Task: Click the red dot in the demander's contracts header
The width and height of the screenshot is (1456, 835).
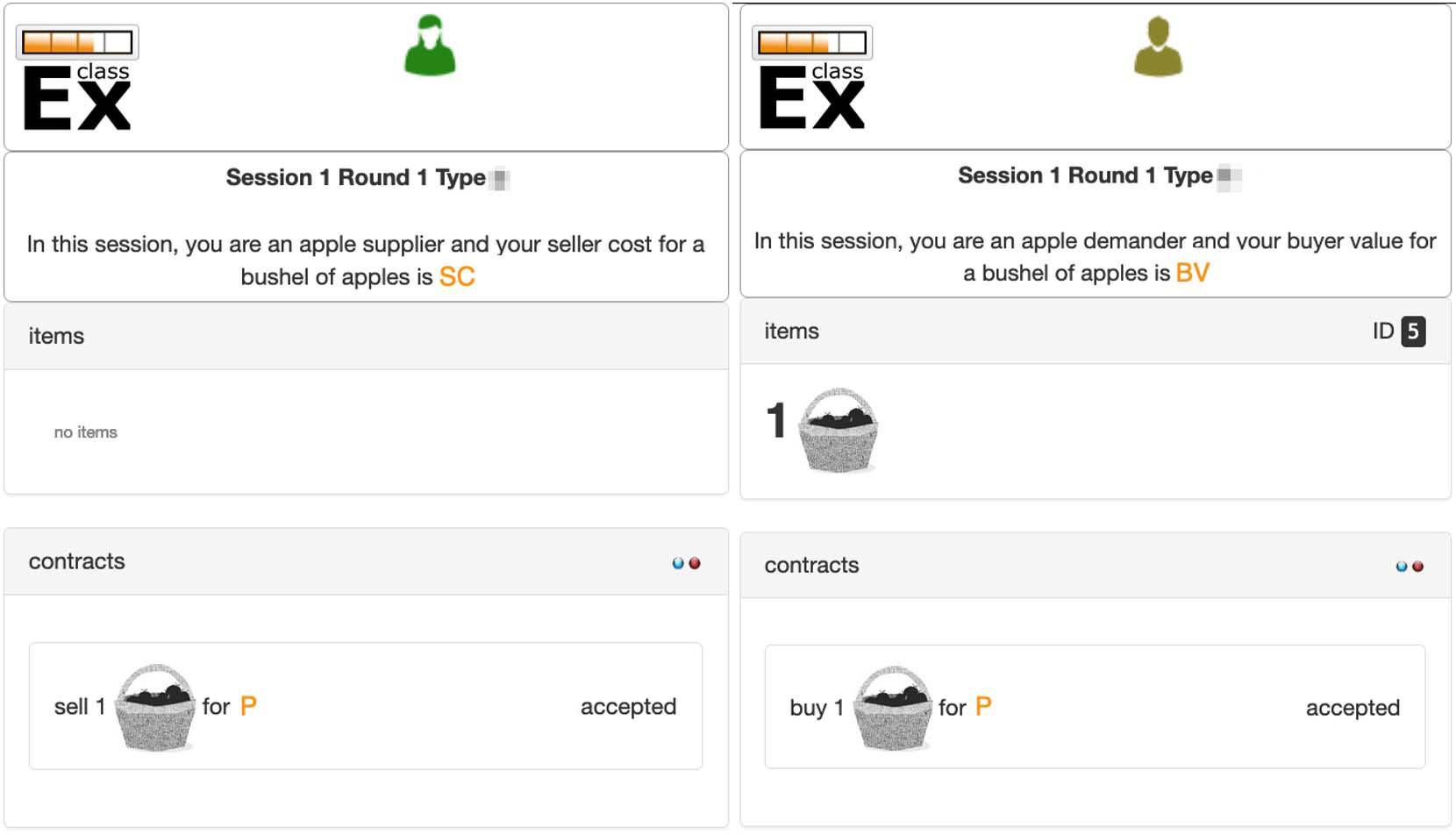Action: pyautogui.click(x=1418, y=567)
